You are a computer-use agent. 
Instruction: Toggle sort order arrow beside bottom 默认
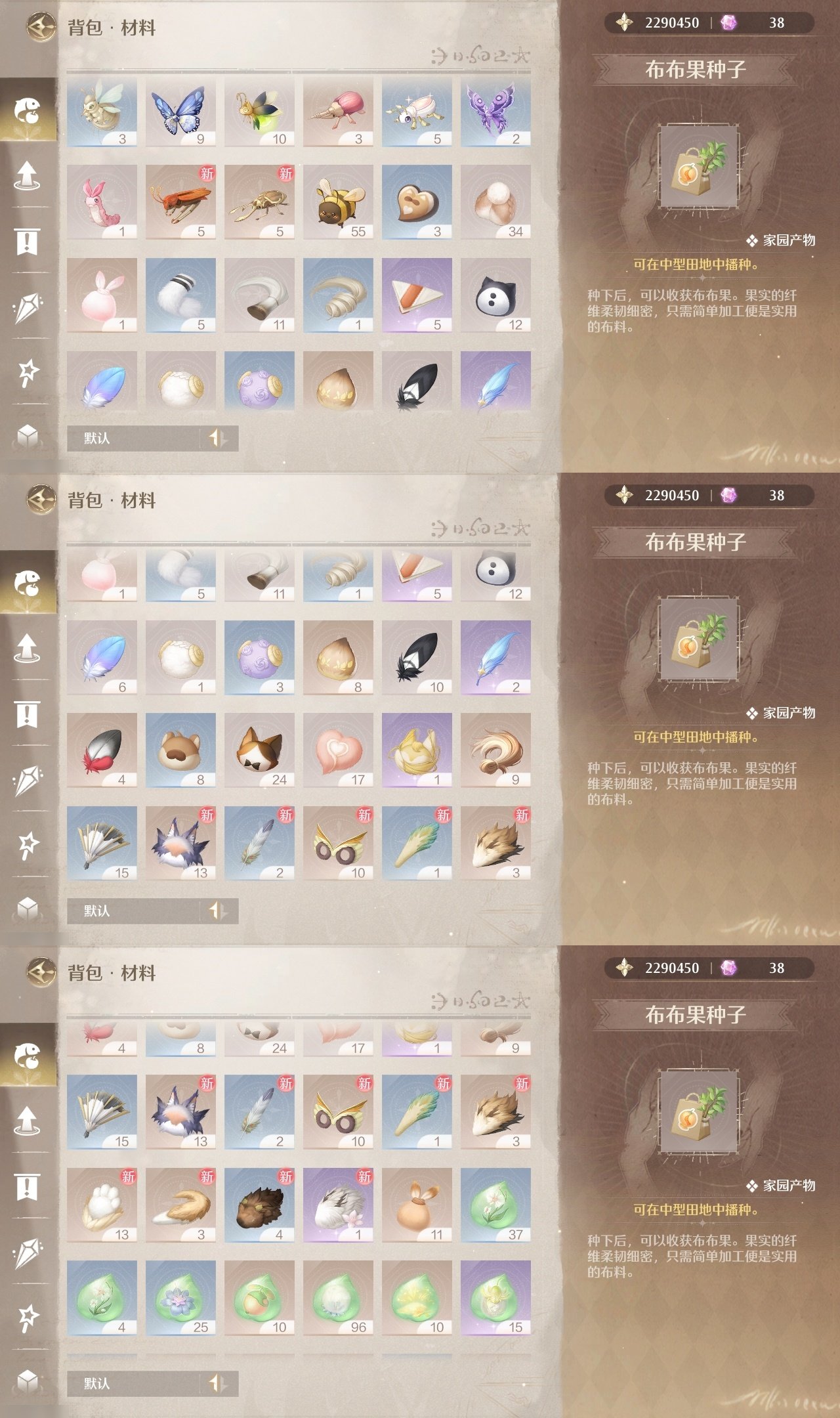[x=219, y=1384]
